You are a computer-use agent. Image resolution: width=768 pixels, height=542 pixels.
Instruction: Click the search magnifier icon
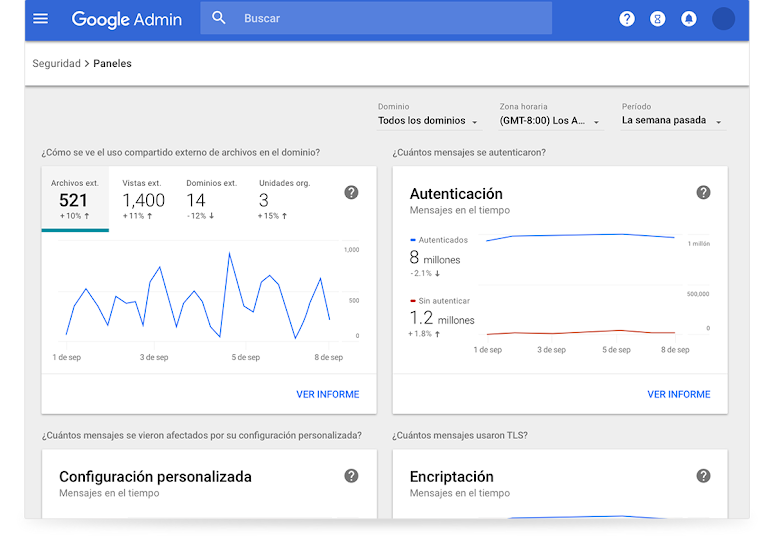click(x=219, y=18)
